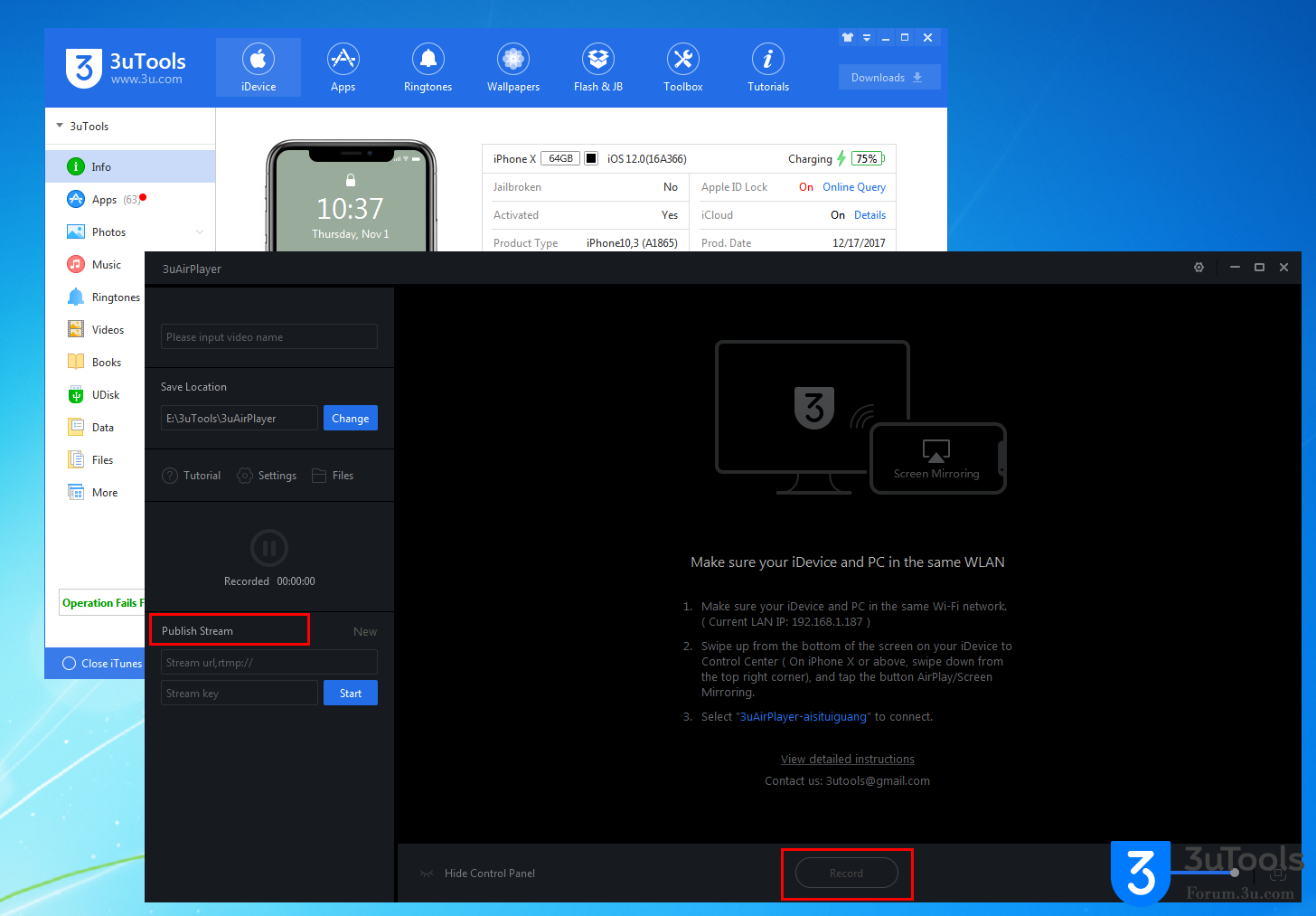Select Apps (63) in the sidebar
Viewport: 1316px width, 916px height.
pos(130,199)
